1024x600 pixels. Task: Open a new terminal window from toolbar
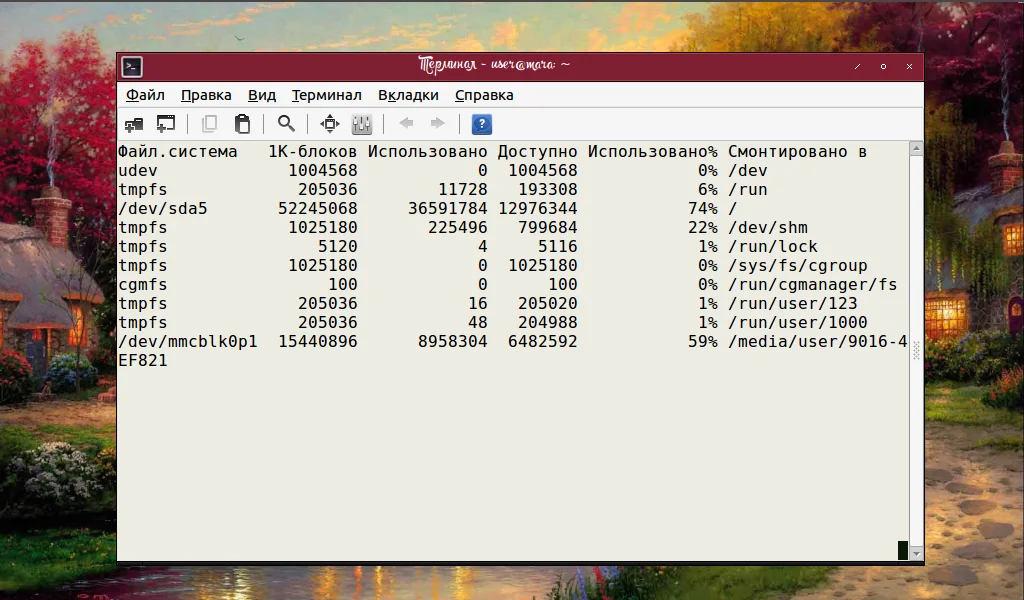tap(166, 124)
